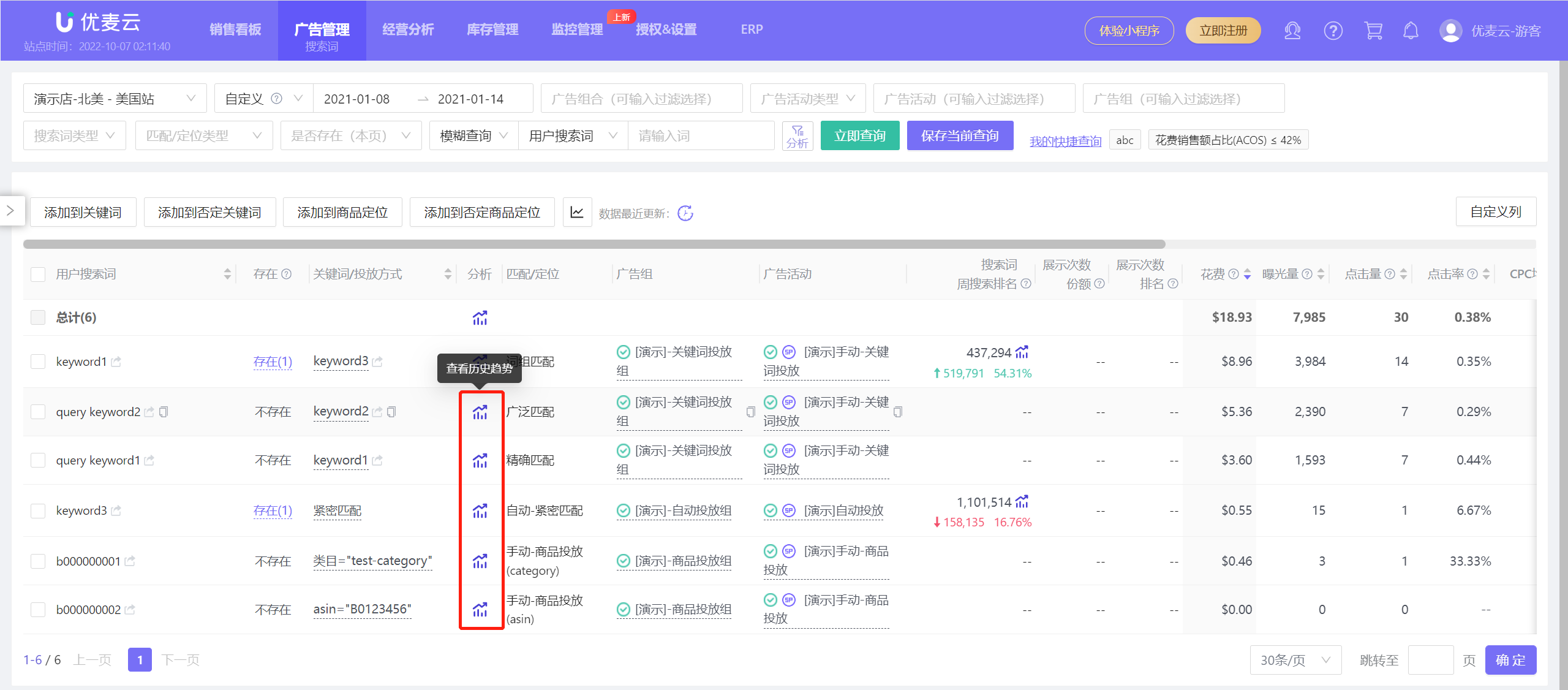Open the 搜索词类型 dropdown
This screenshot has height=690, width=1568.
(75, 136)
